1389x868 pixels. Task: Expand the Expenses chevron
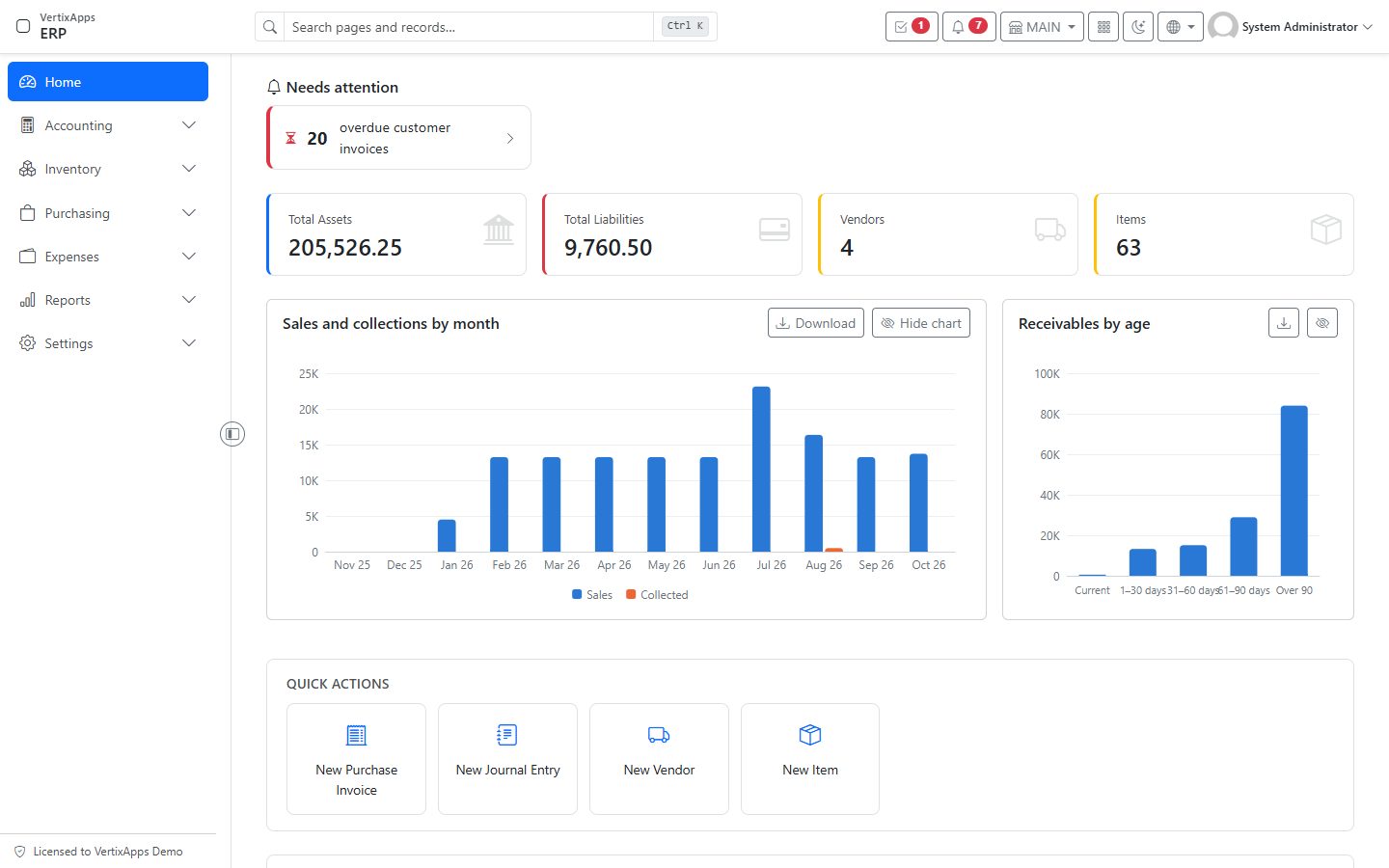pyautogui.click(x=189, y=257)
